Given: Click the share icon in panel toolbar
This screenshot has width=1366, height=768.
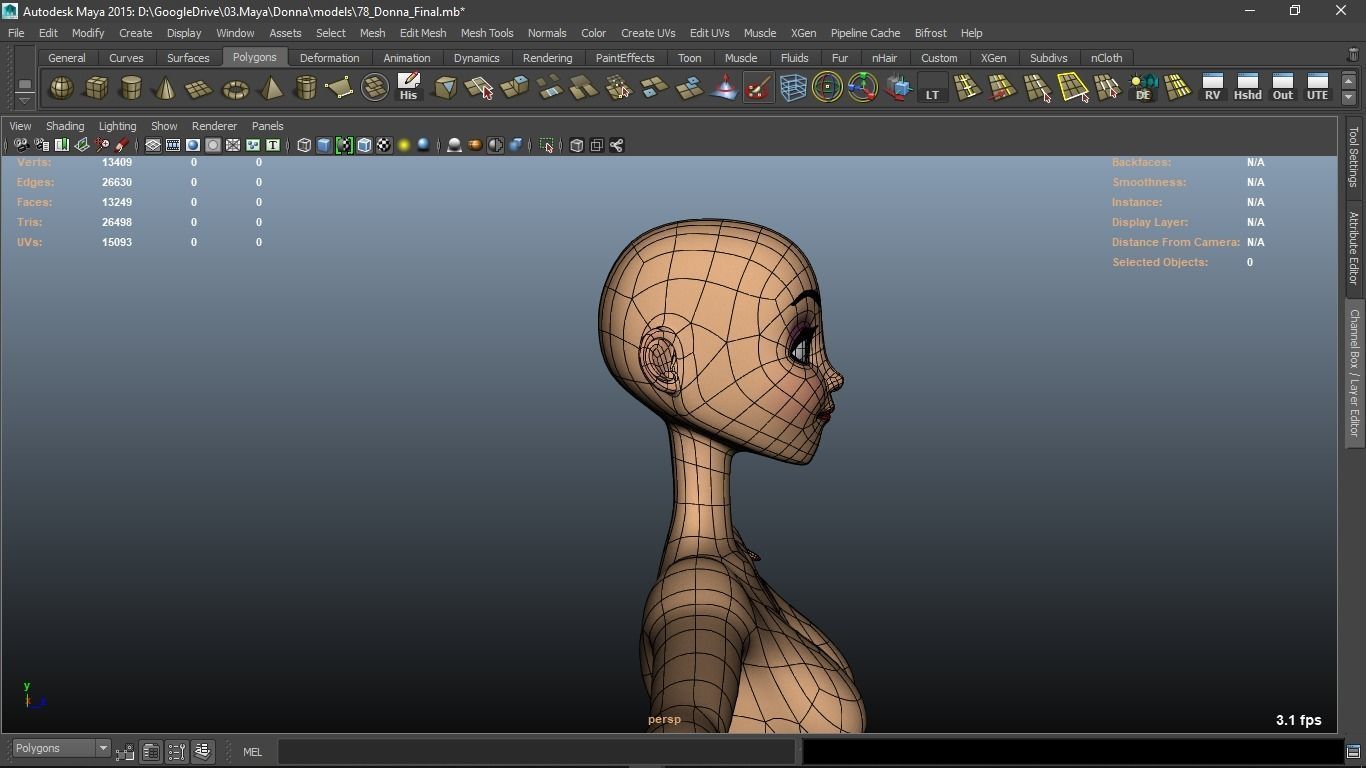Looking at the screenshot, I should [617, 146].
